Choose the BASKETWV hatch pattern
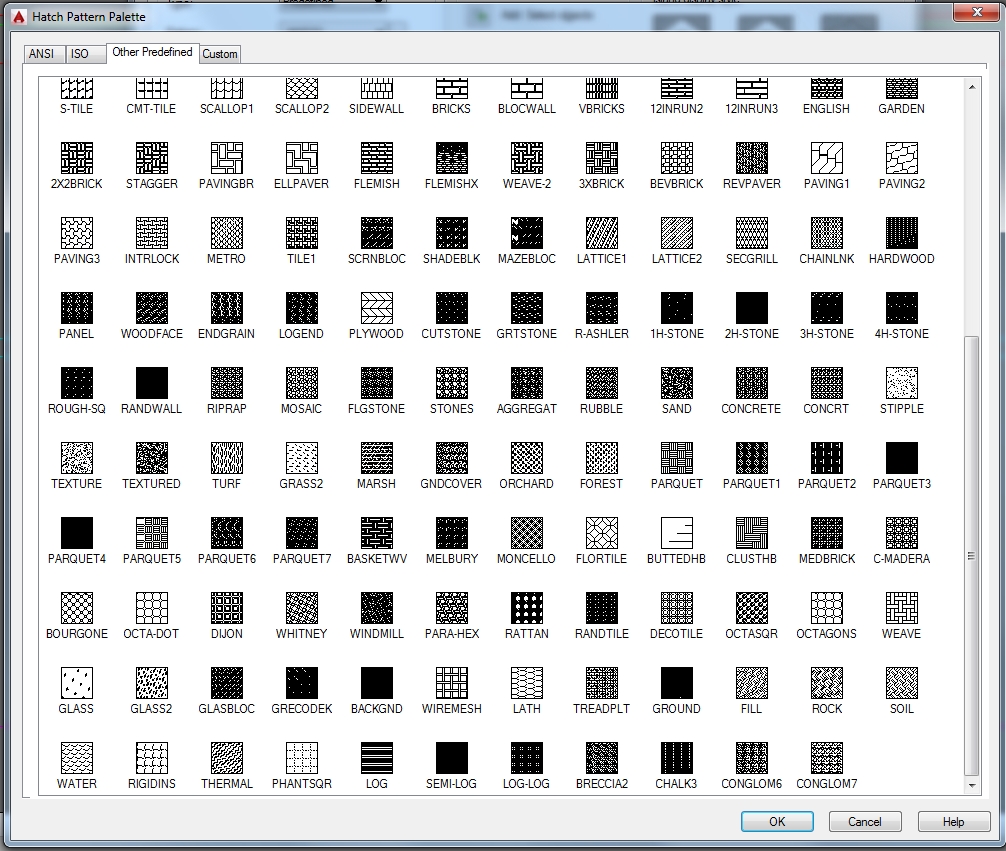This screenshot has width=1006, height=851. (x=377, y=533)
